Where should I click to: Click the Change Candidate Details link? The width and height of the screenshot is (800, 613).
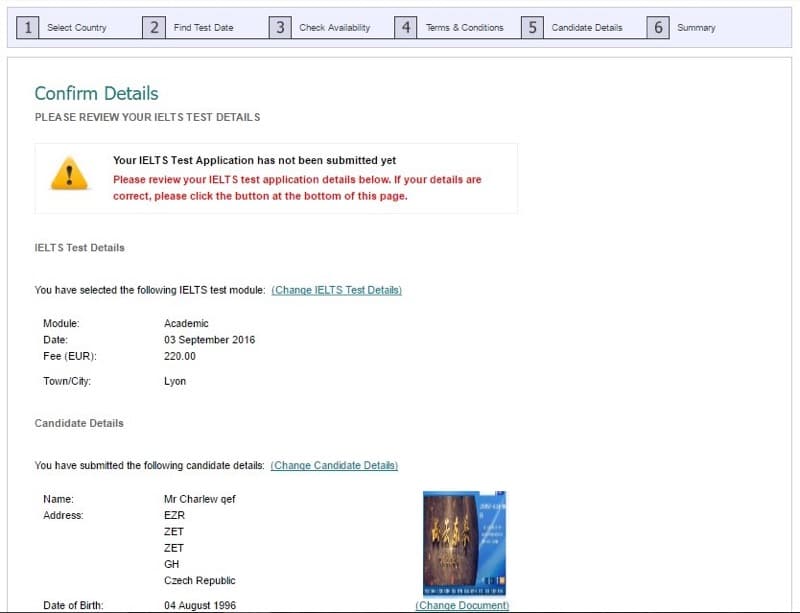(x=334, y=466)
